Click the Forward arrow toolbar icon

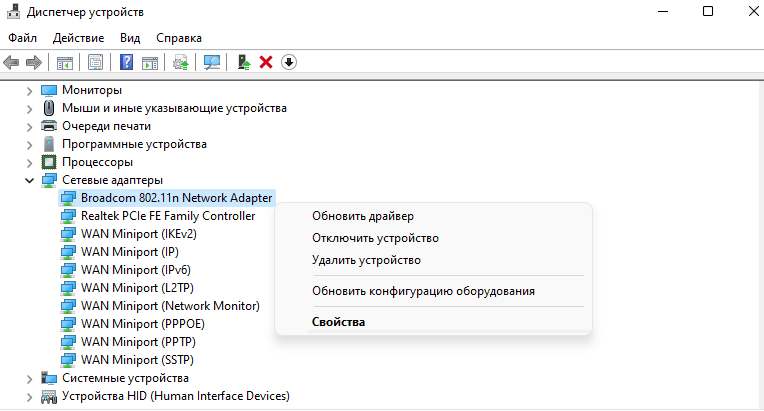pos(34,62)
